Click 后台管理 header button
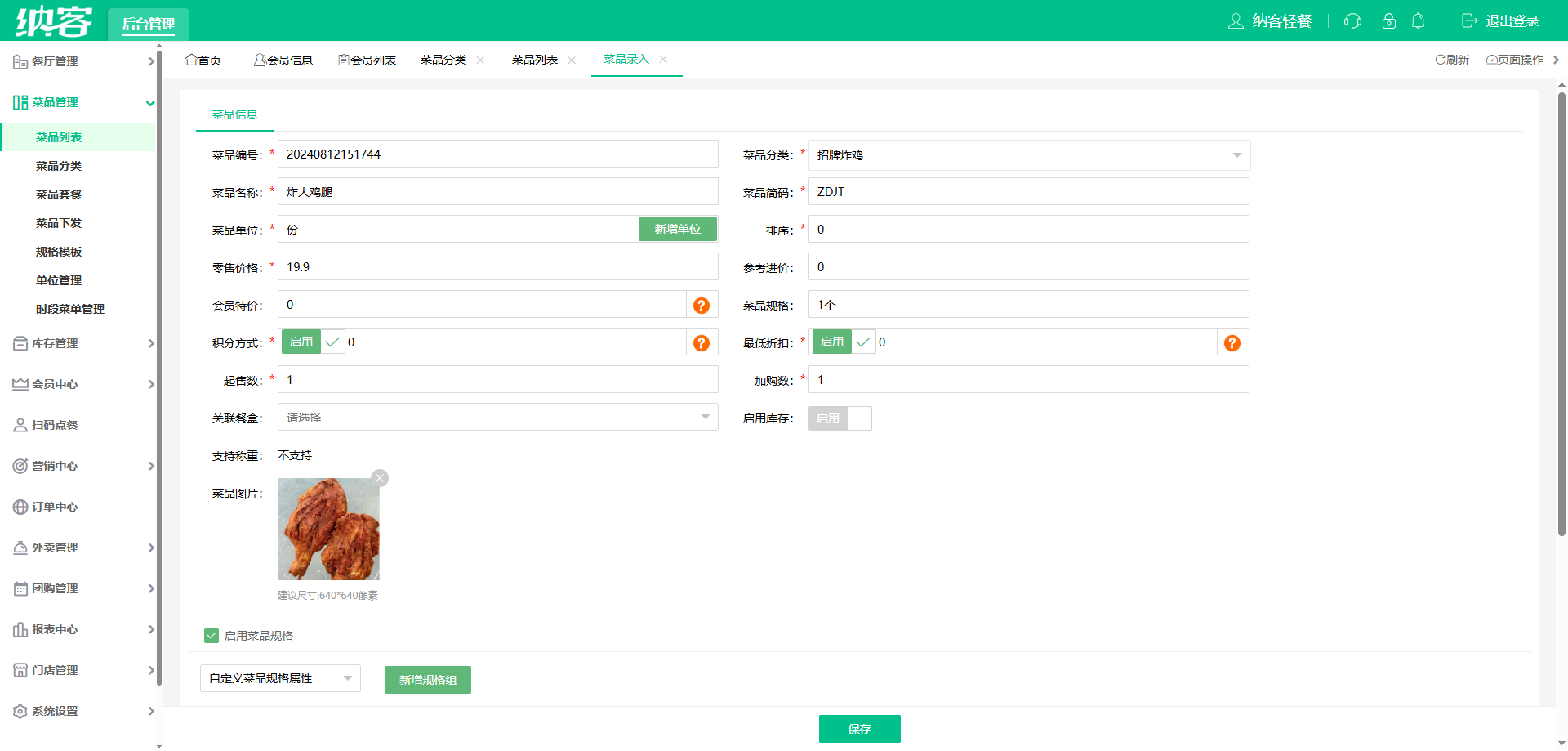1568x751 pixels. click(149, 25)
